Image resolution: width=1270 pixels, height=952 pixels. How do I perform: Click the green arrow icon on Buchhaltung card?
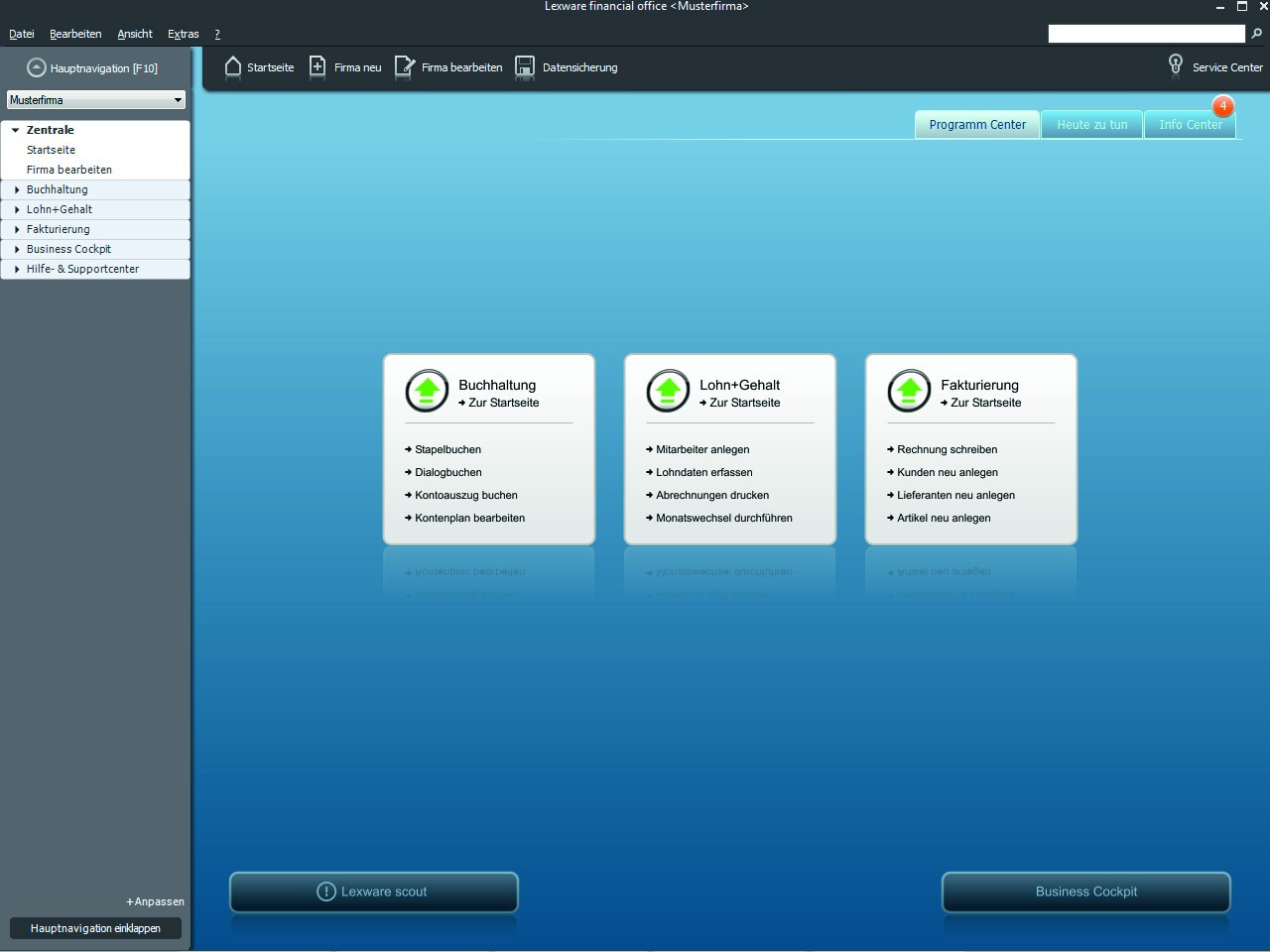[x=427, y=392]
